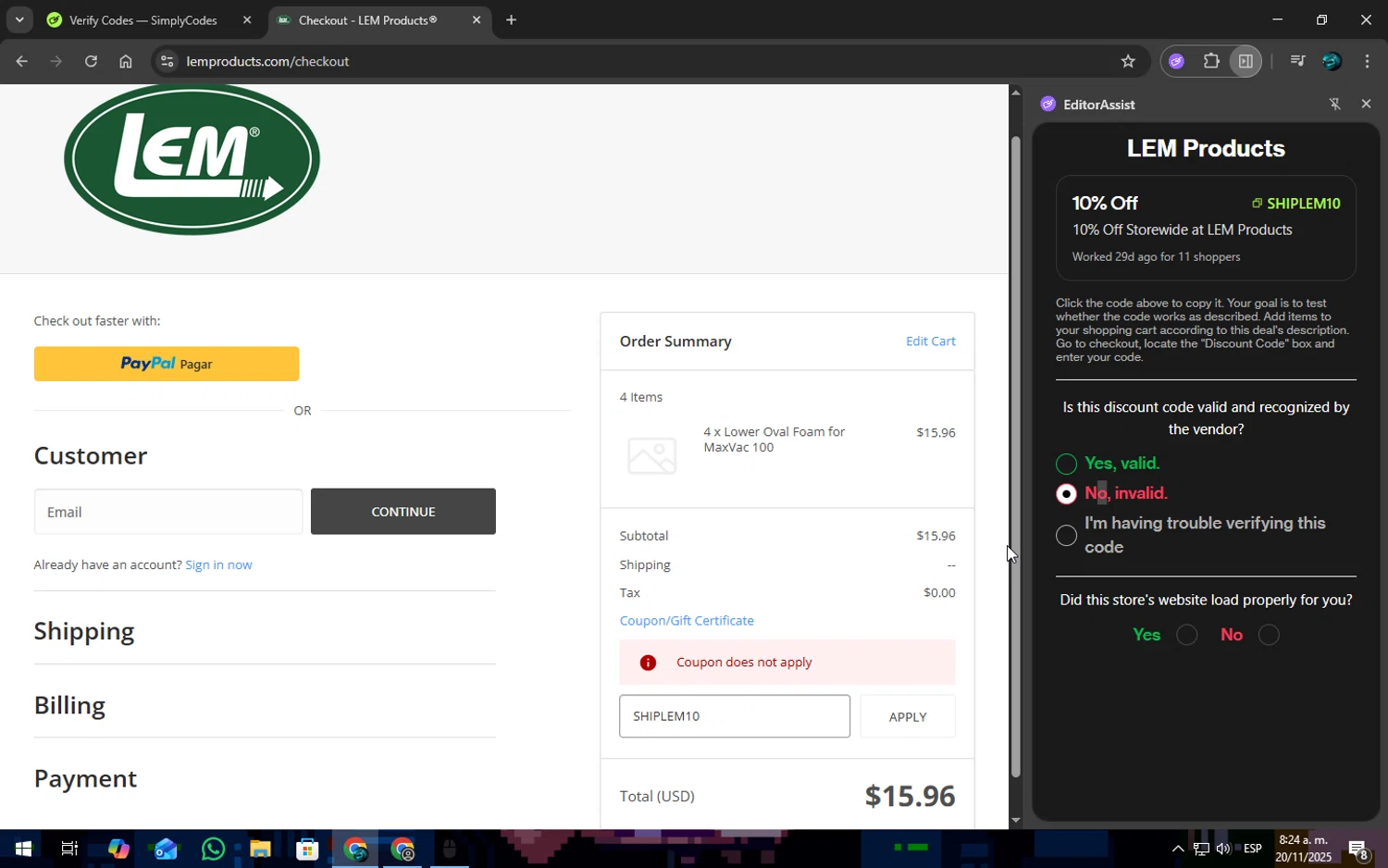The width and height of the screenshot is (1388, 868).
Task: Pin the EditorAssist side panel
Action: [x=1334, y=104]
